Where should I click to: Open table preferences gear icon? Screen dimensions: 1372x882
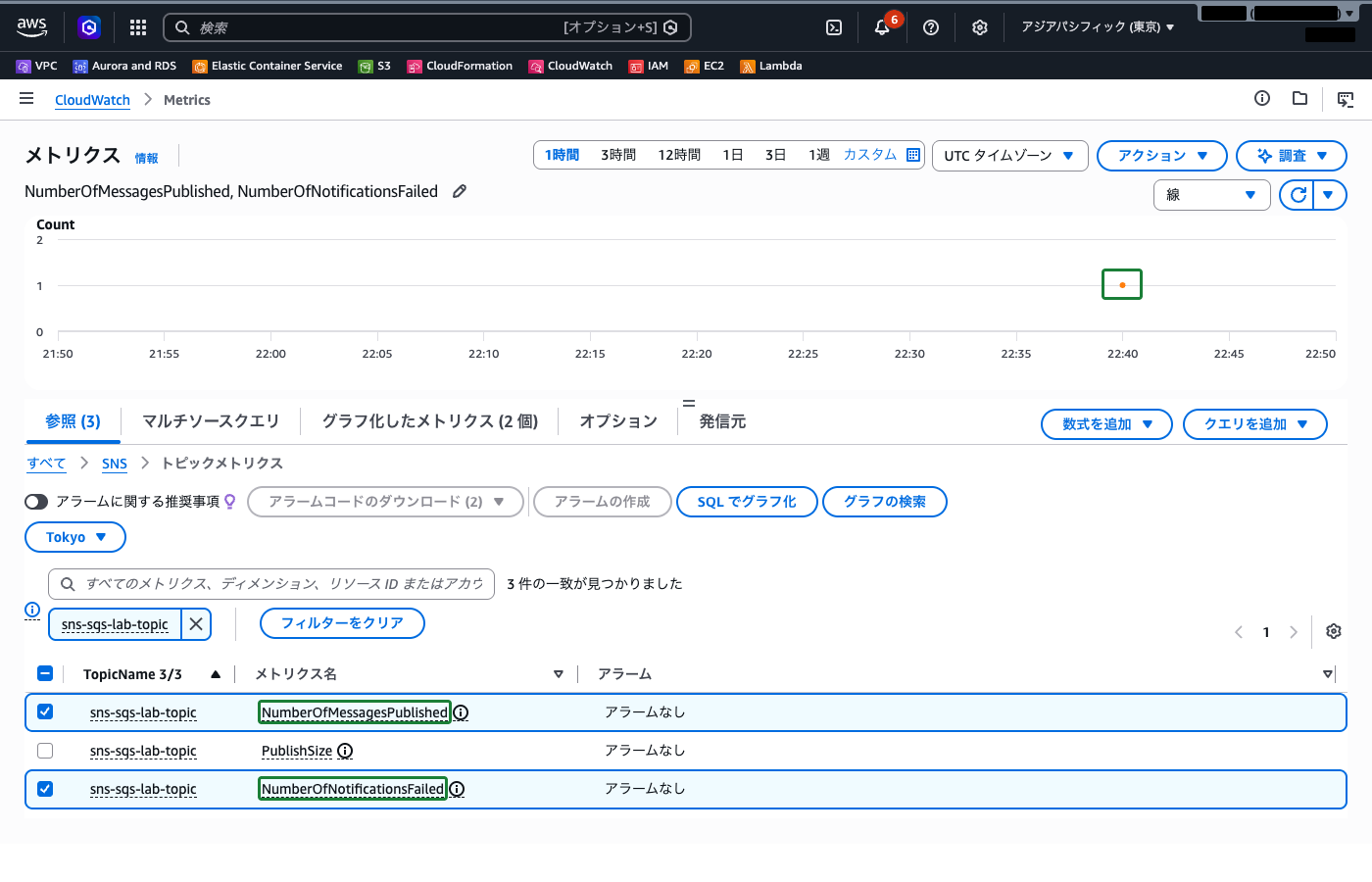click(x=1334, y=631)
